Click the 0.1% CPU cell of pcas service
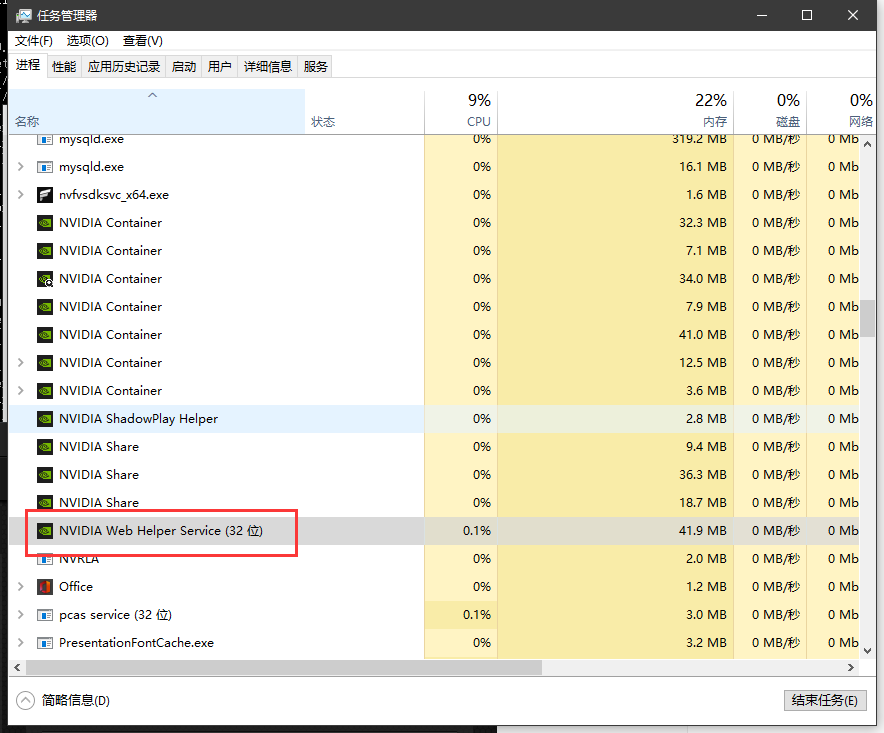 click(461, 615)
